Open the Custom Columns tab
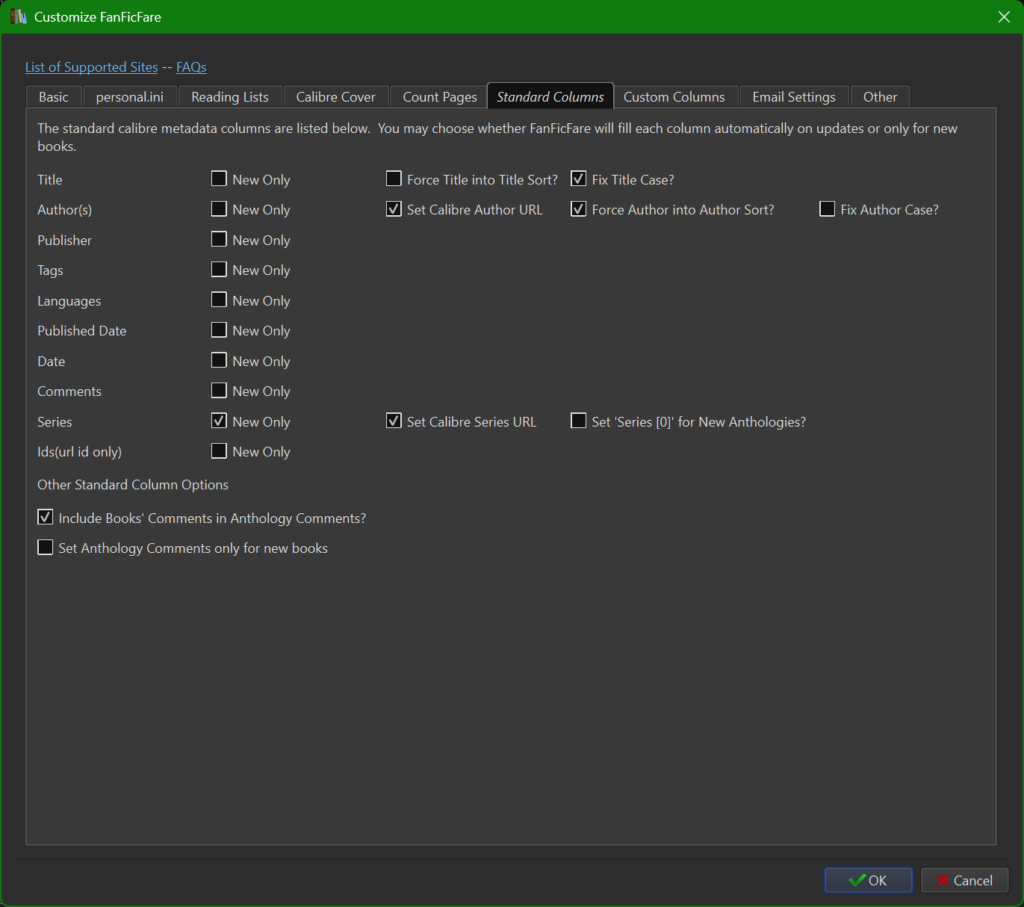The image size is (1024, 907). [675, 96]
